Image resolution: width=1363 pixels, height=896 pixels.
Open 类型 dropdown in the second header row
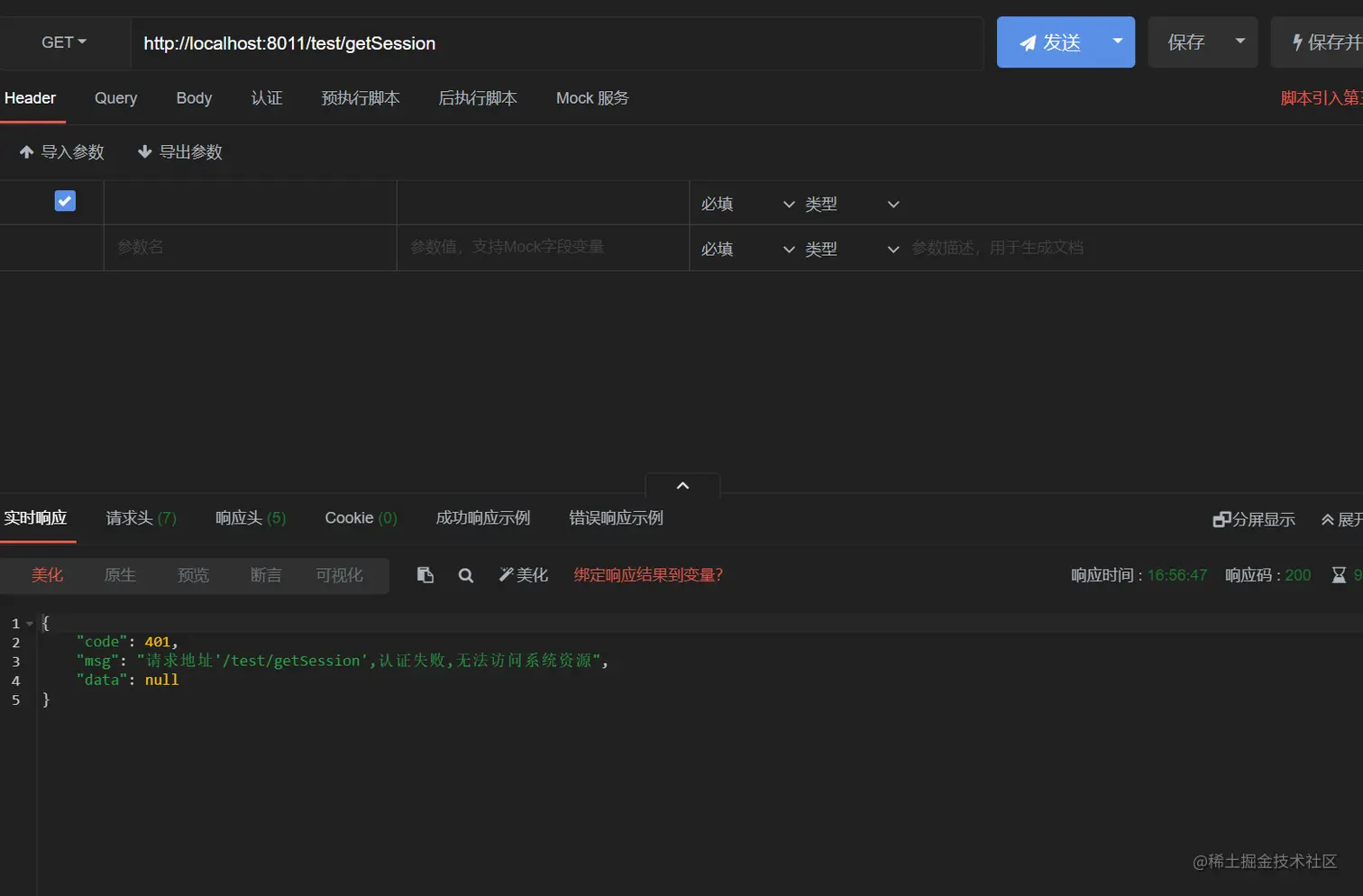pyautogui.click(x=852, y=249)
